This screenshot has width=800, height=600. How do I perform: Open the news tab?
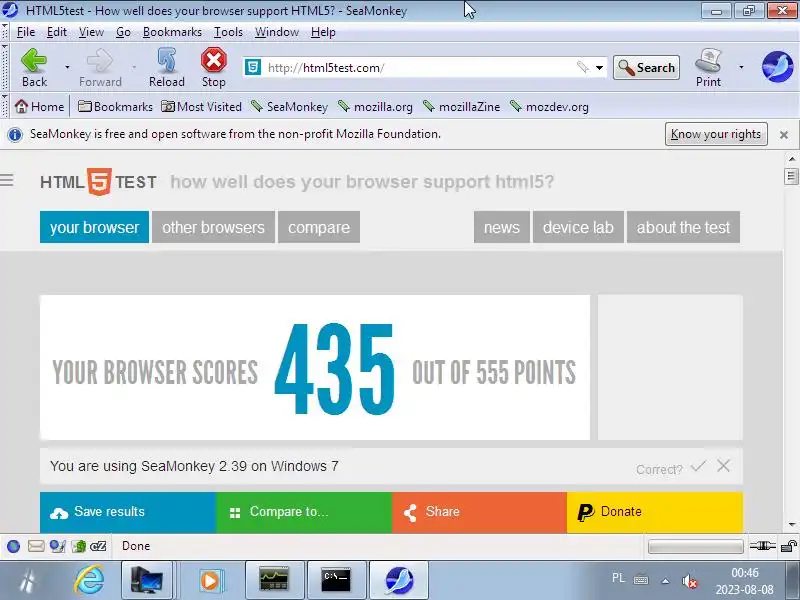pos(502,227)
